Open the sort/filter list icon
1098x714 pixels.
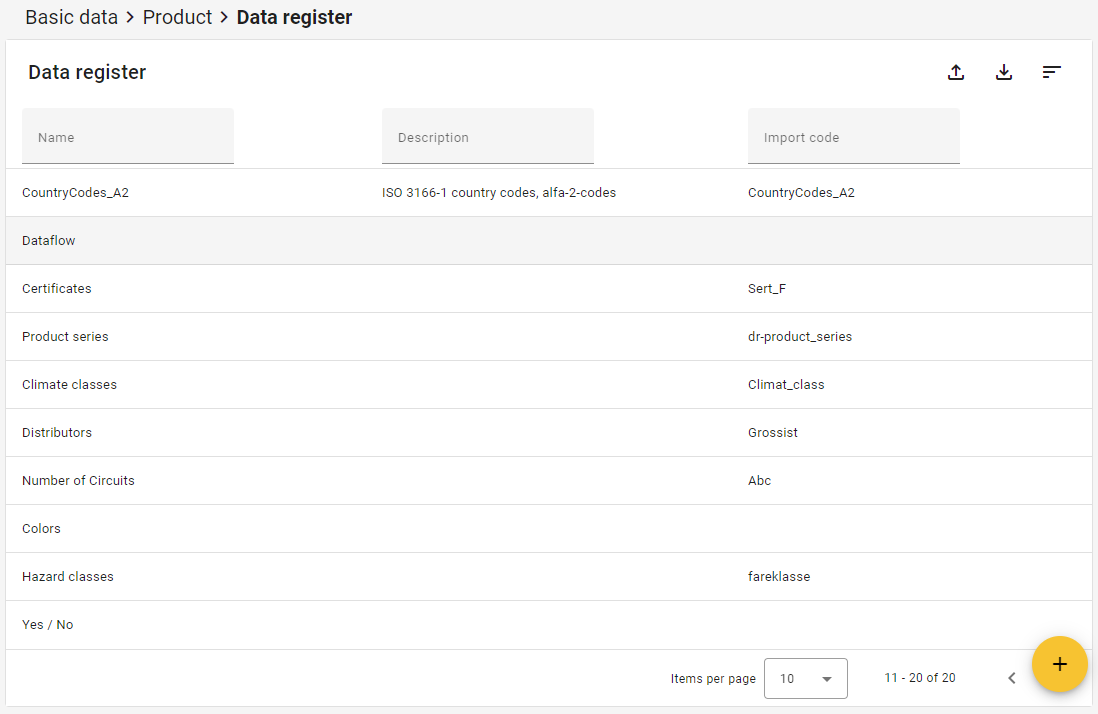pos(1051,72)
